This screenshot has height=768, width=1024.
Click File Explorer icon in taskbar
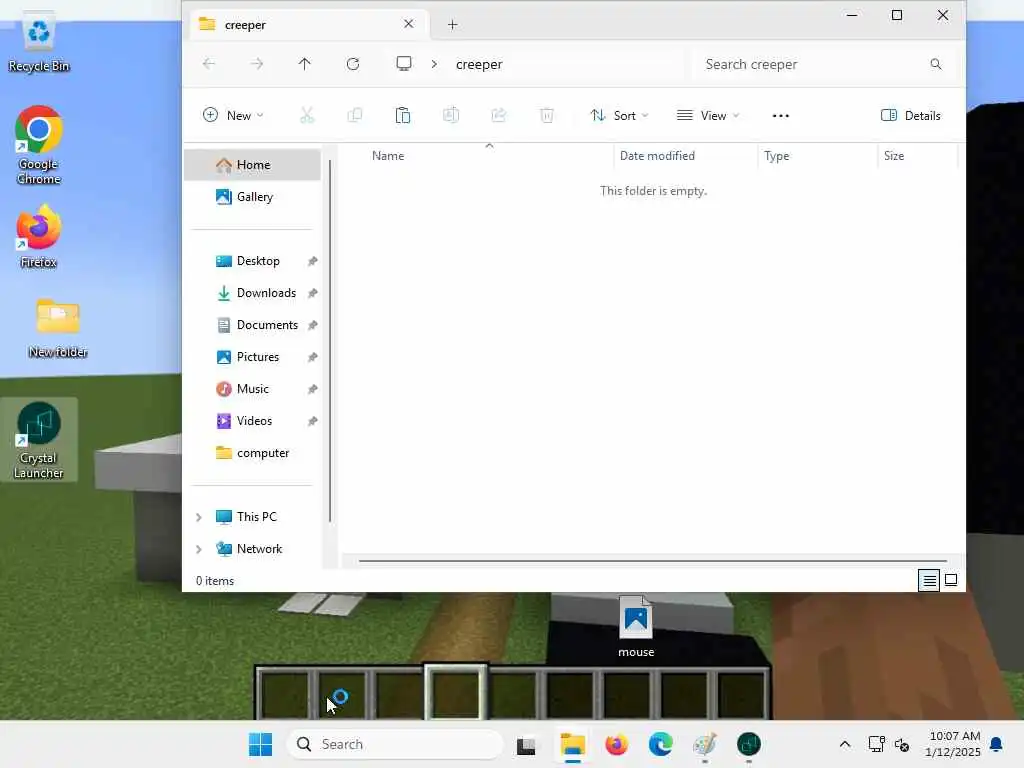(x=573, y=744)
